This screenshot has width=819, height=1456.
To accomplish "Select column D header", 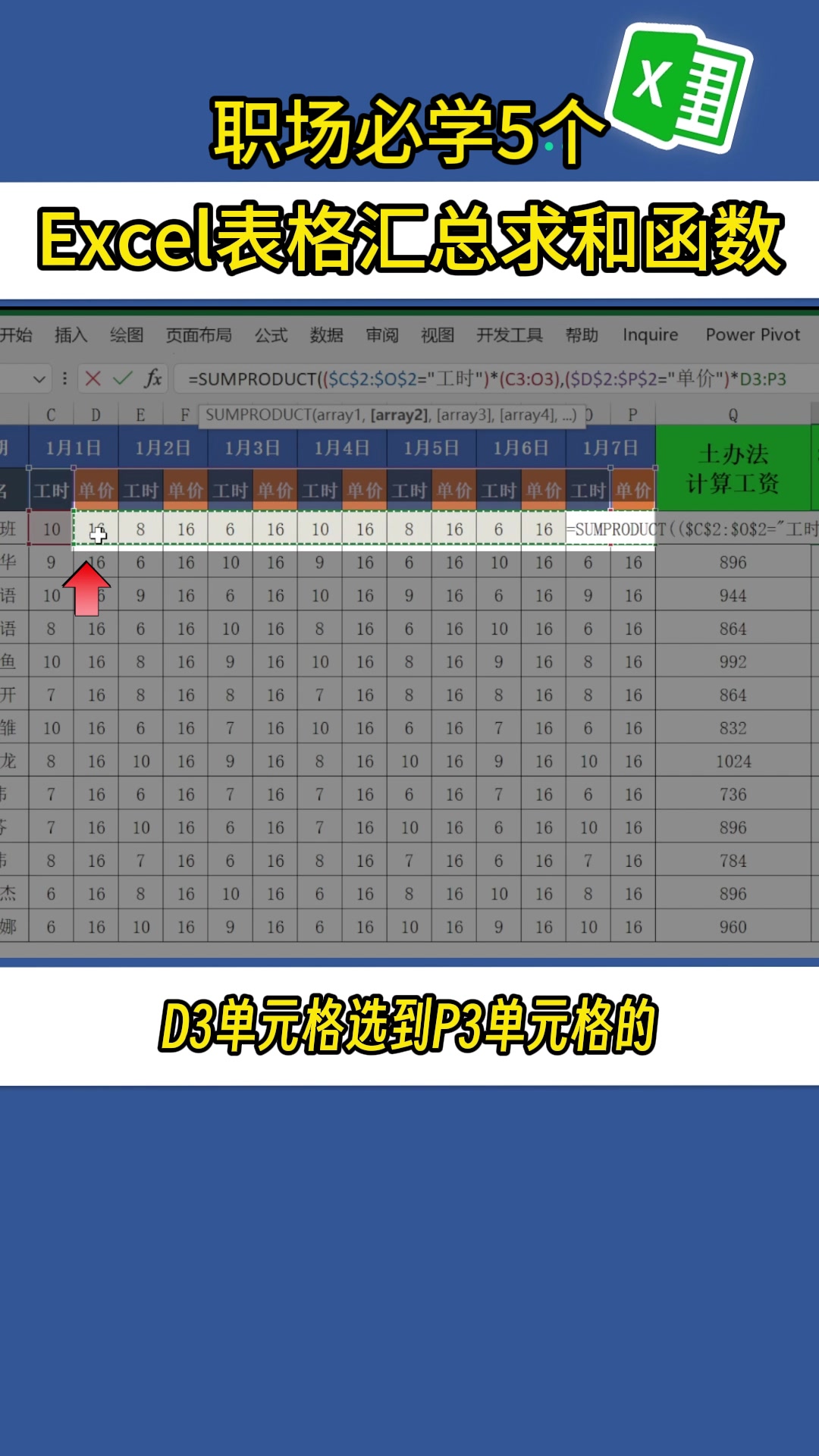I will (x=96, y=415).
